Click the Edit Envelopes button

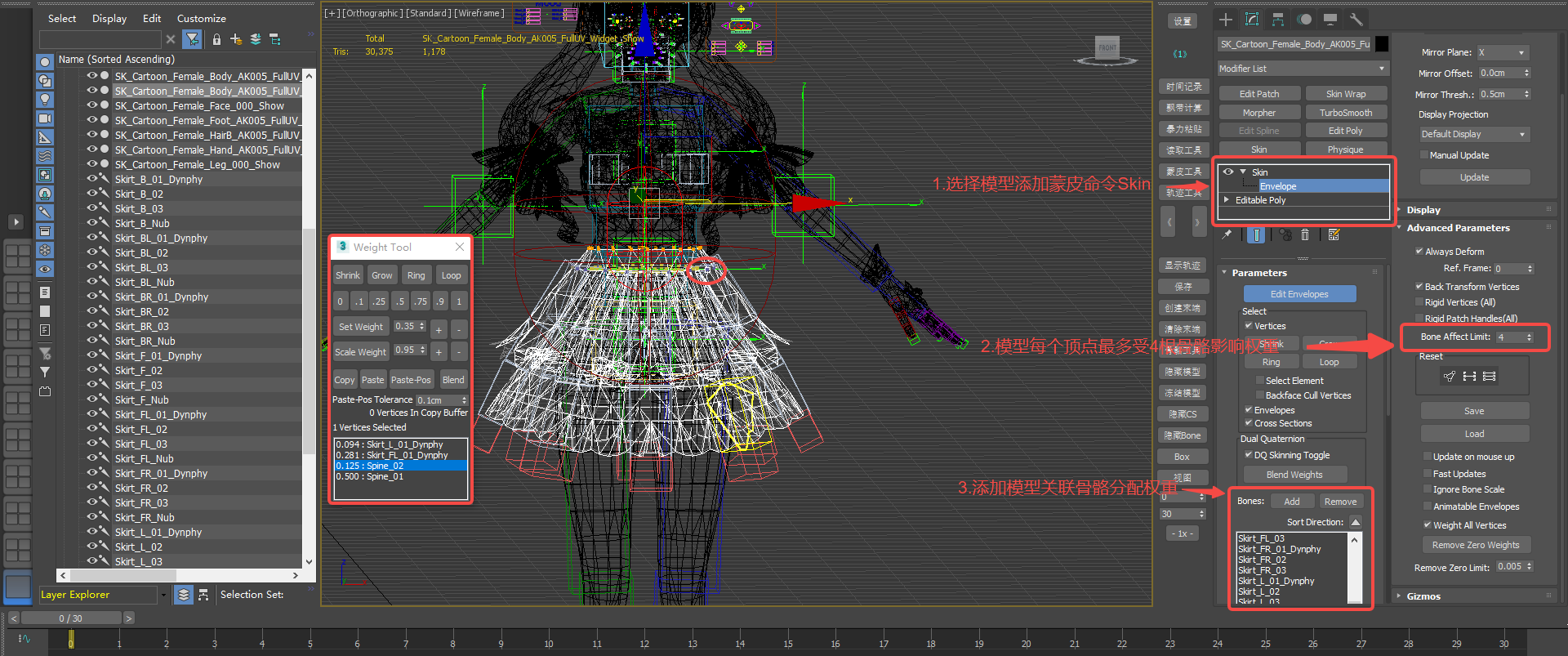[x=1299, y=294]
